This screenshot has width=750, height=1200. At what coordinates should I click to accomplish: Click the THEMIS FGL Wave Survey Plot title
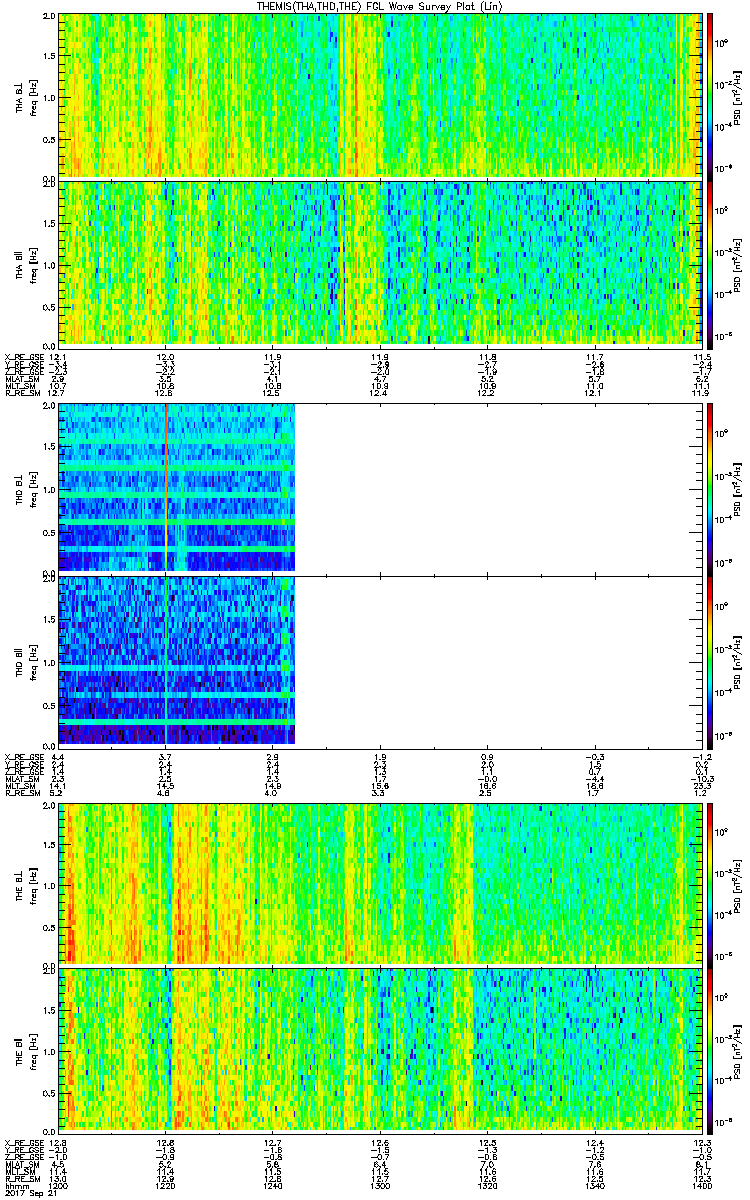click(x=375, y=6)
